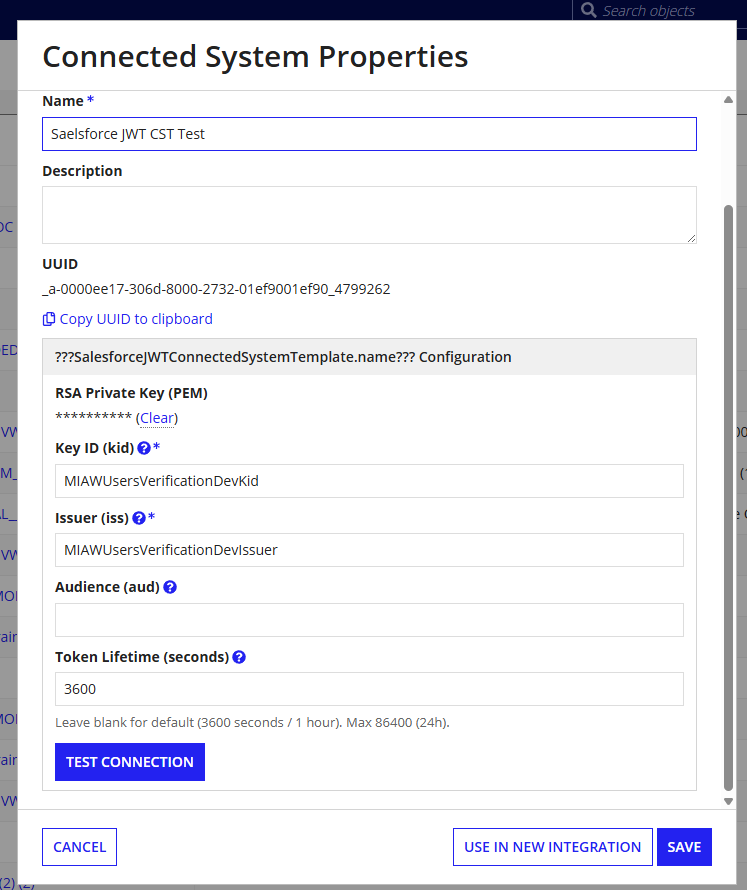Image resolution: width=747 pixels, height=890 pixels.
Task: Open the Audience (aud) help tooltip icon
Action: coord(170,587)
